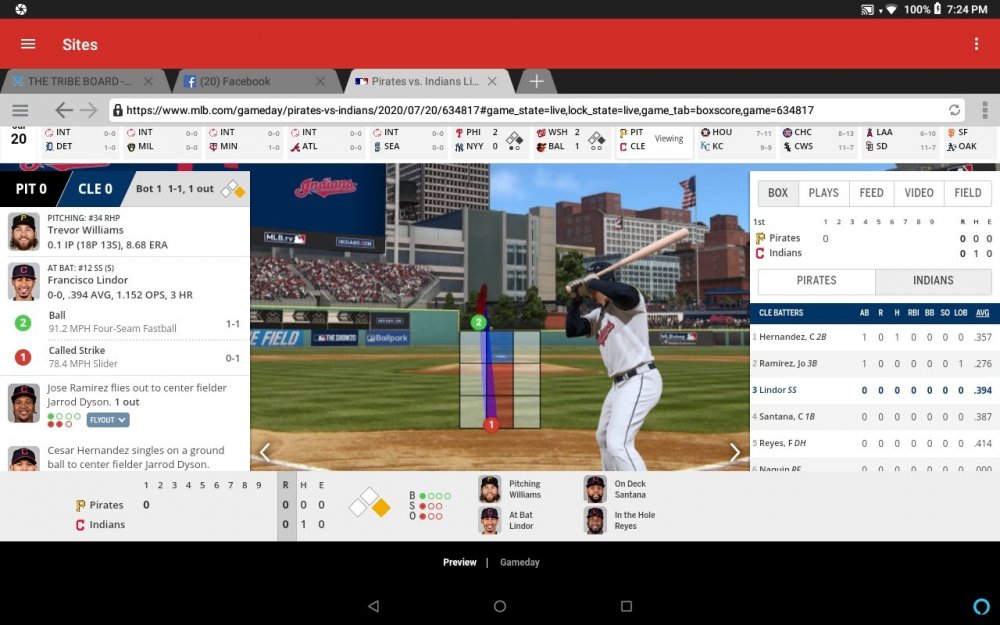Open the HOU vs KC game
Viewport: 1000px width, 625px height.
(x=735, y=139)
